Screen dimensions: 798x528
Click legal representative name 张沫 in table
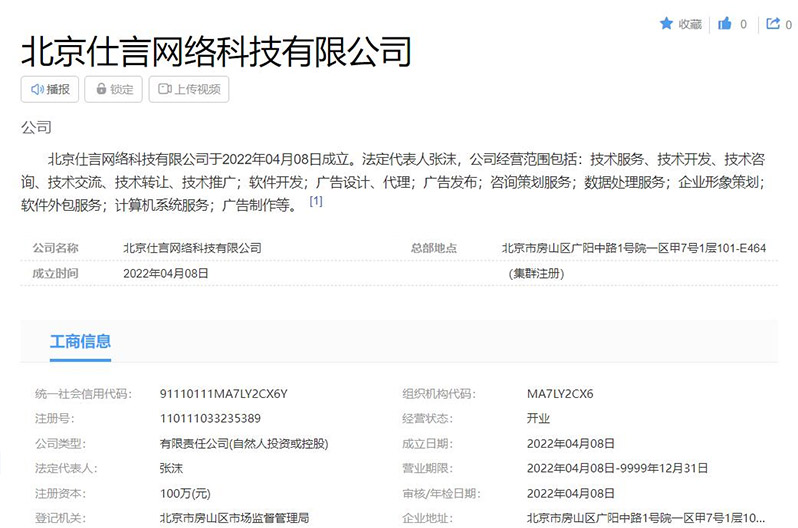(172, 468)
